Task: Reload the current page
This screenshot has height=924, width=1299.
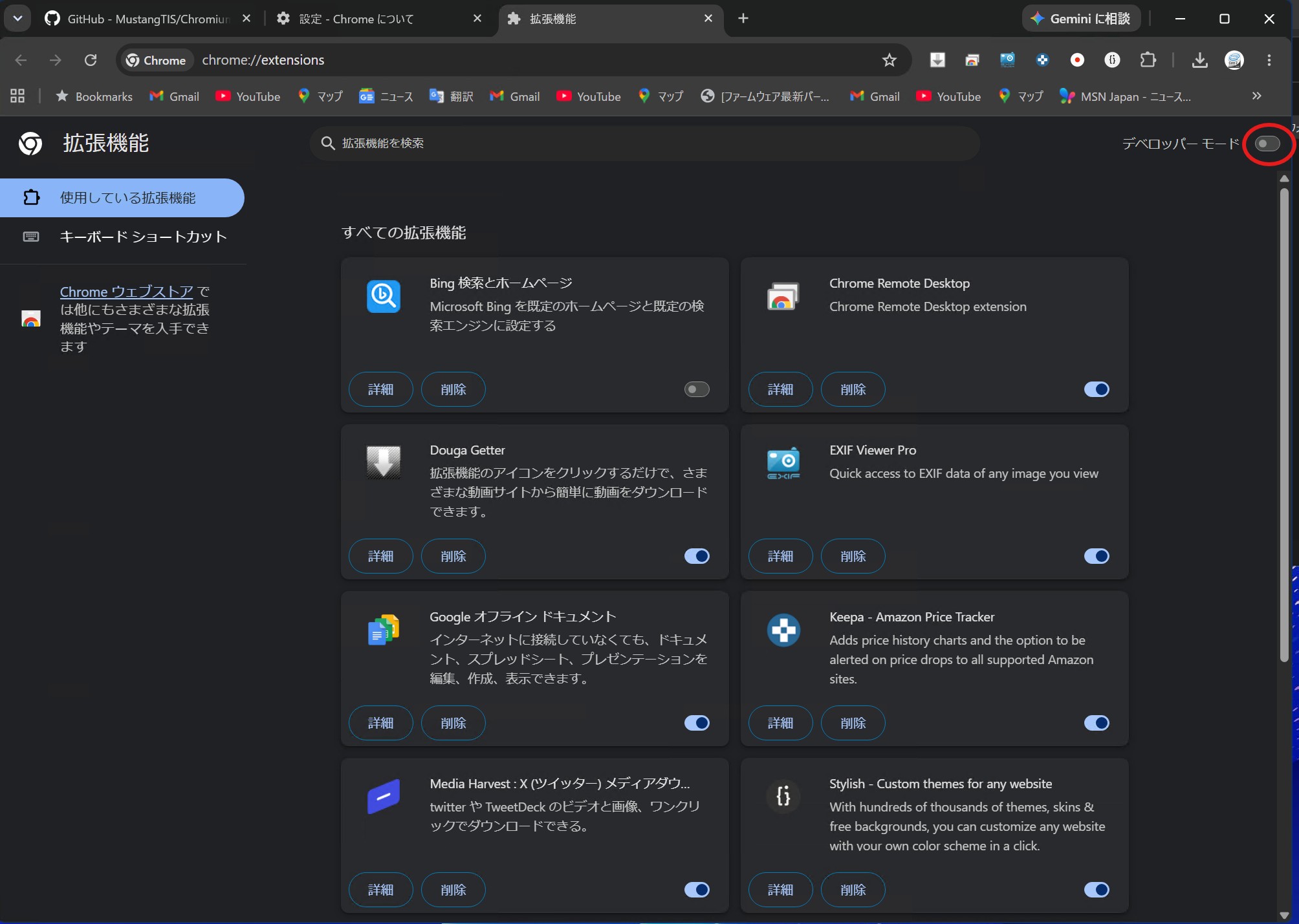Action: 91,60
